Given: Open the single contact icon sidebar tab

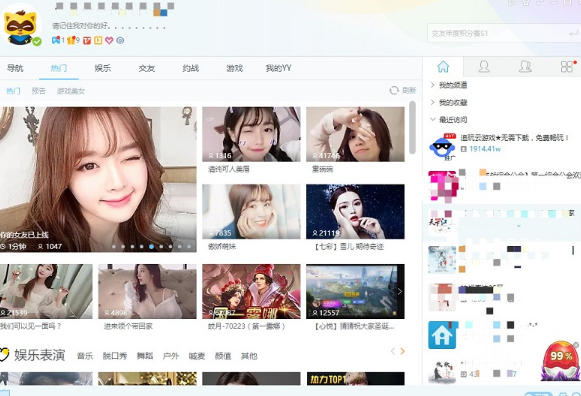Looking at the screenshot, I should (x=484, y=67).
